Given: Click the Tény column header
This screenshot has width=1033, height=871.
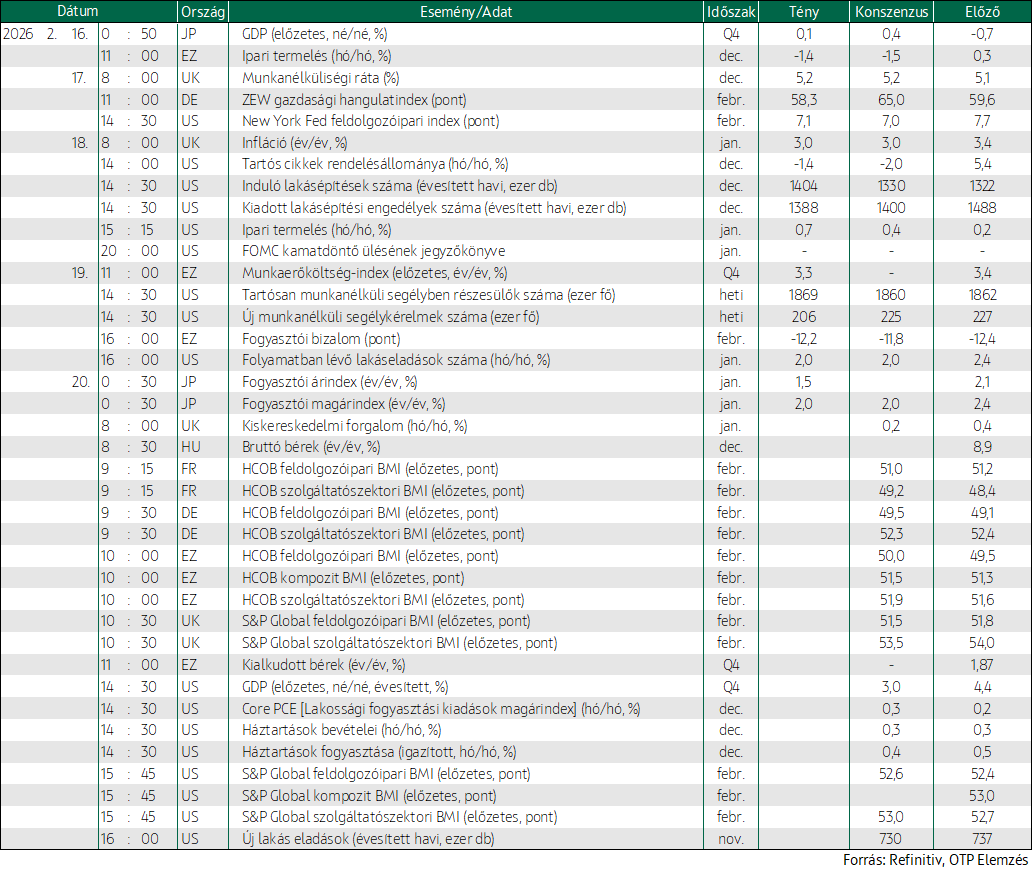Looking at the screenshot, I should coord(804,11).
